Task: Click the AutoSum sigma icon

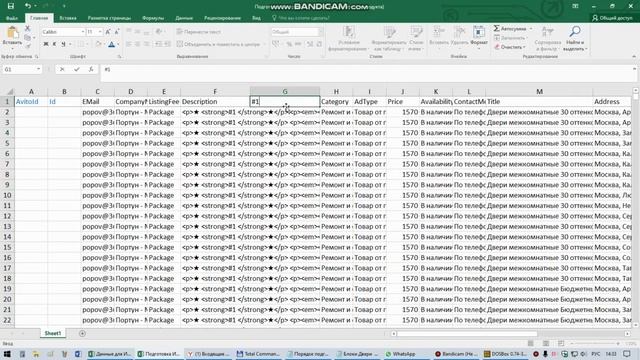Action: click(497, 28)
